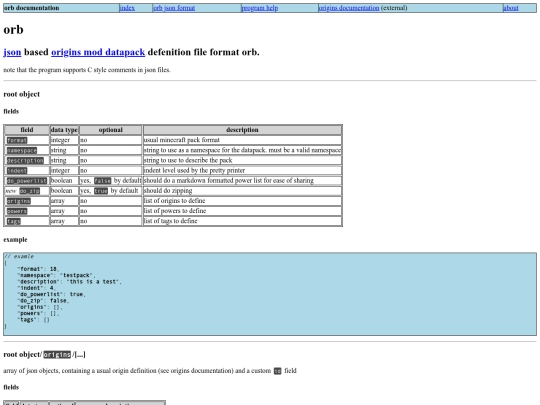Click the 'id' code in origins paragraph
The height and width of the screenshot is (405, 540).
[278, 371]
